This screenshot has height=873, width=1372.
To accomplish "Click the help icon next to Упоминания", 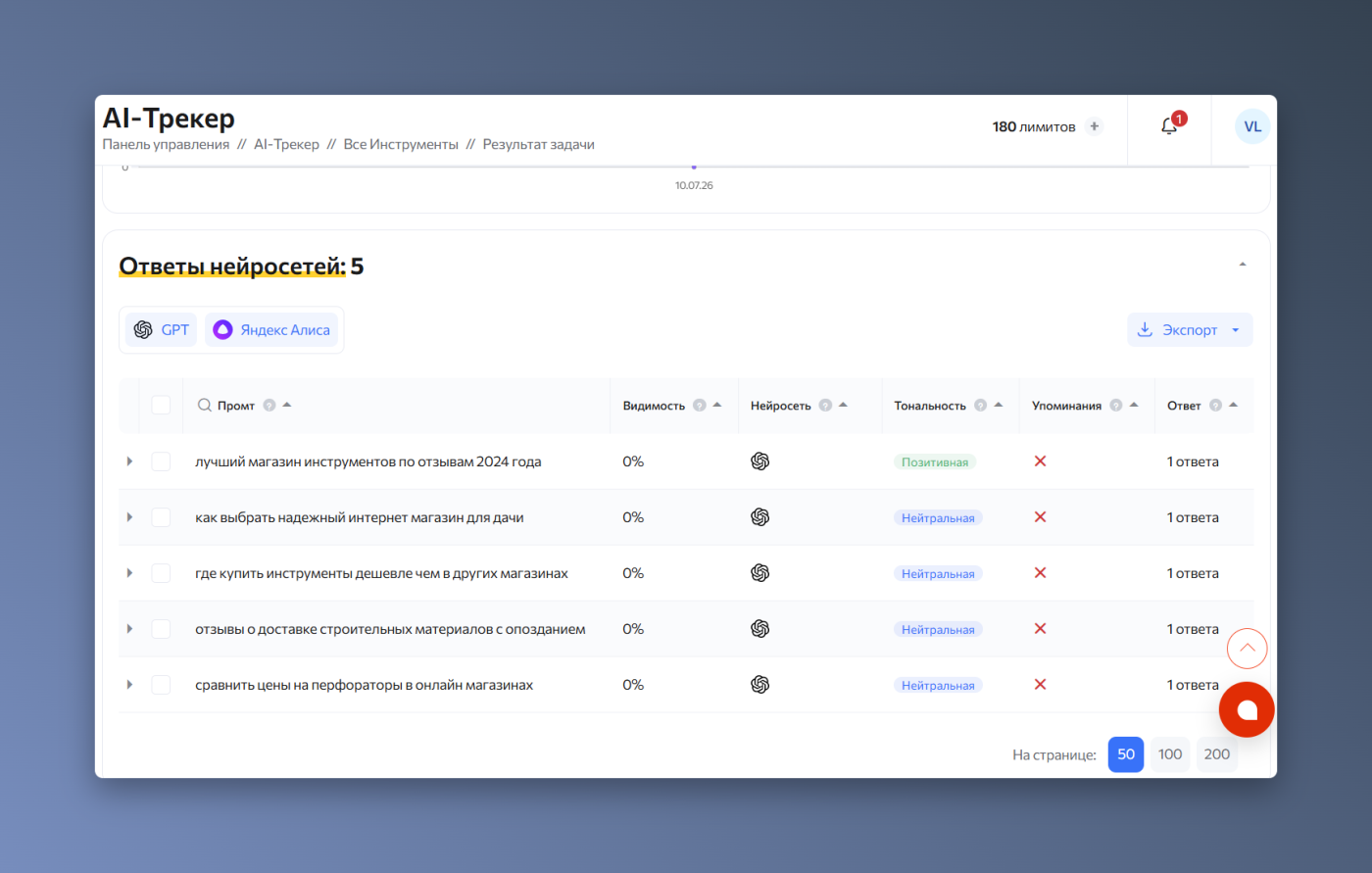I will 1115,406.
